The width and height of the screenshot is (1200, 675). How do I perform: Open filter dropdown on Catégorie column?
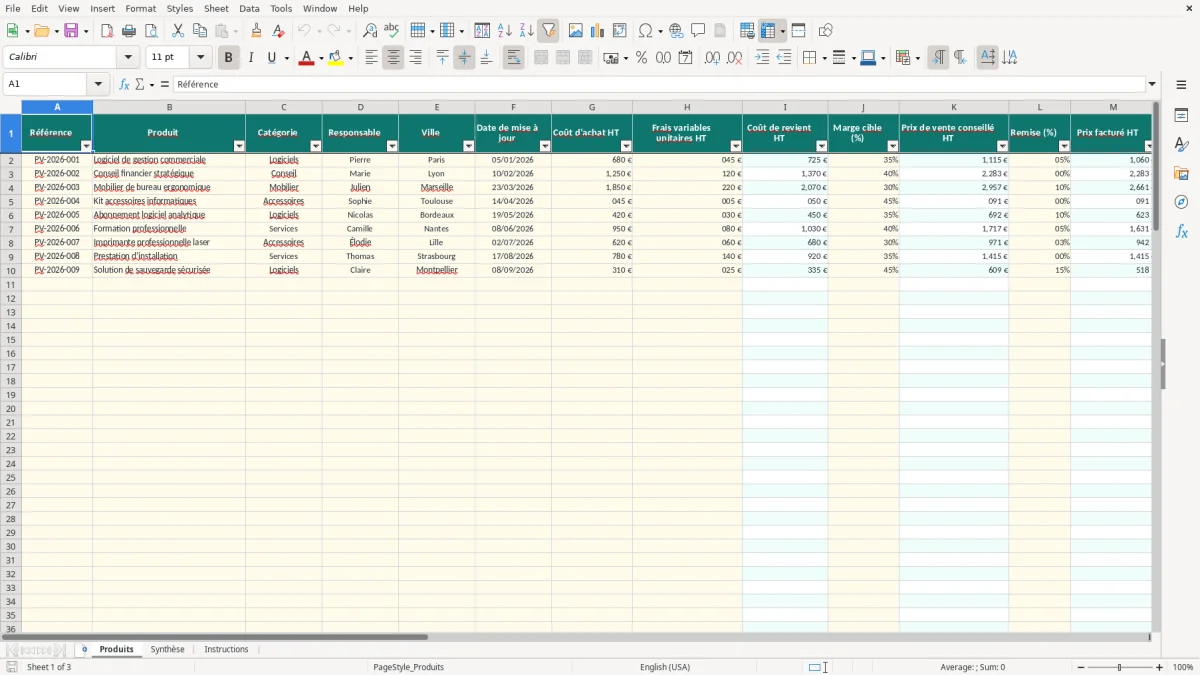316,146
